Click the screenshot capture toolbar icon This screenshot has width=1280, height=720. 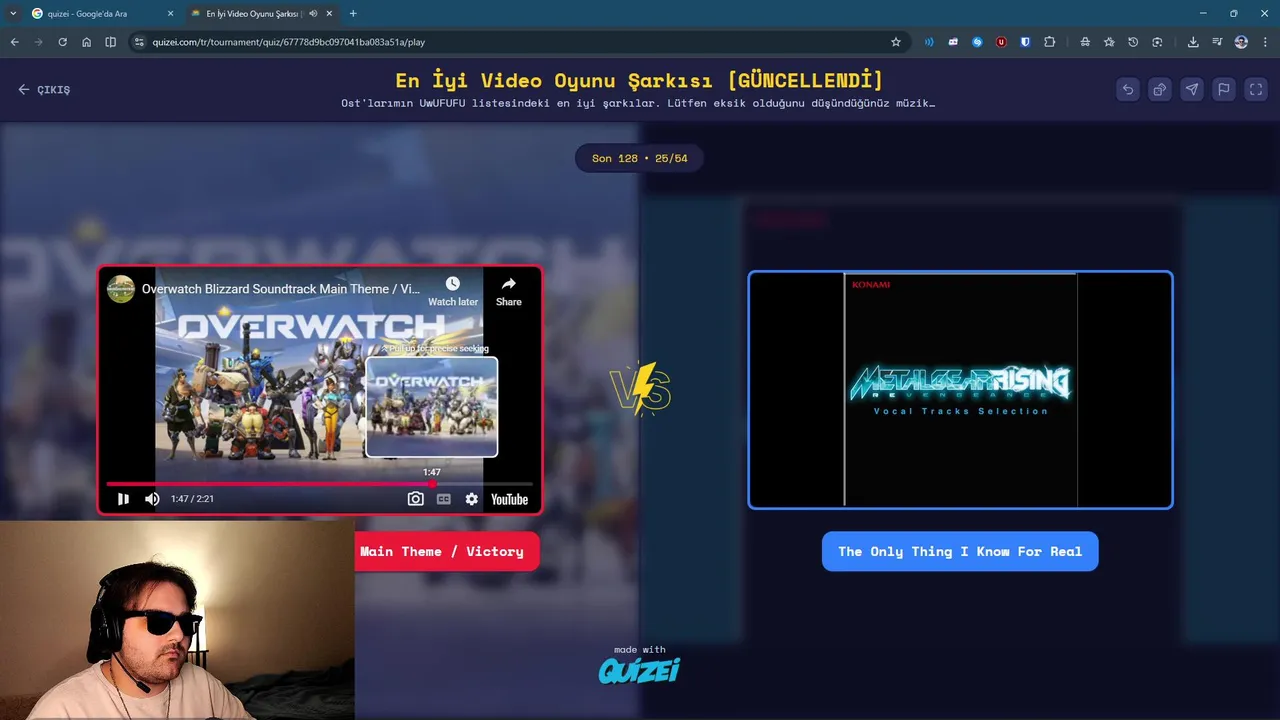1157,42
